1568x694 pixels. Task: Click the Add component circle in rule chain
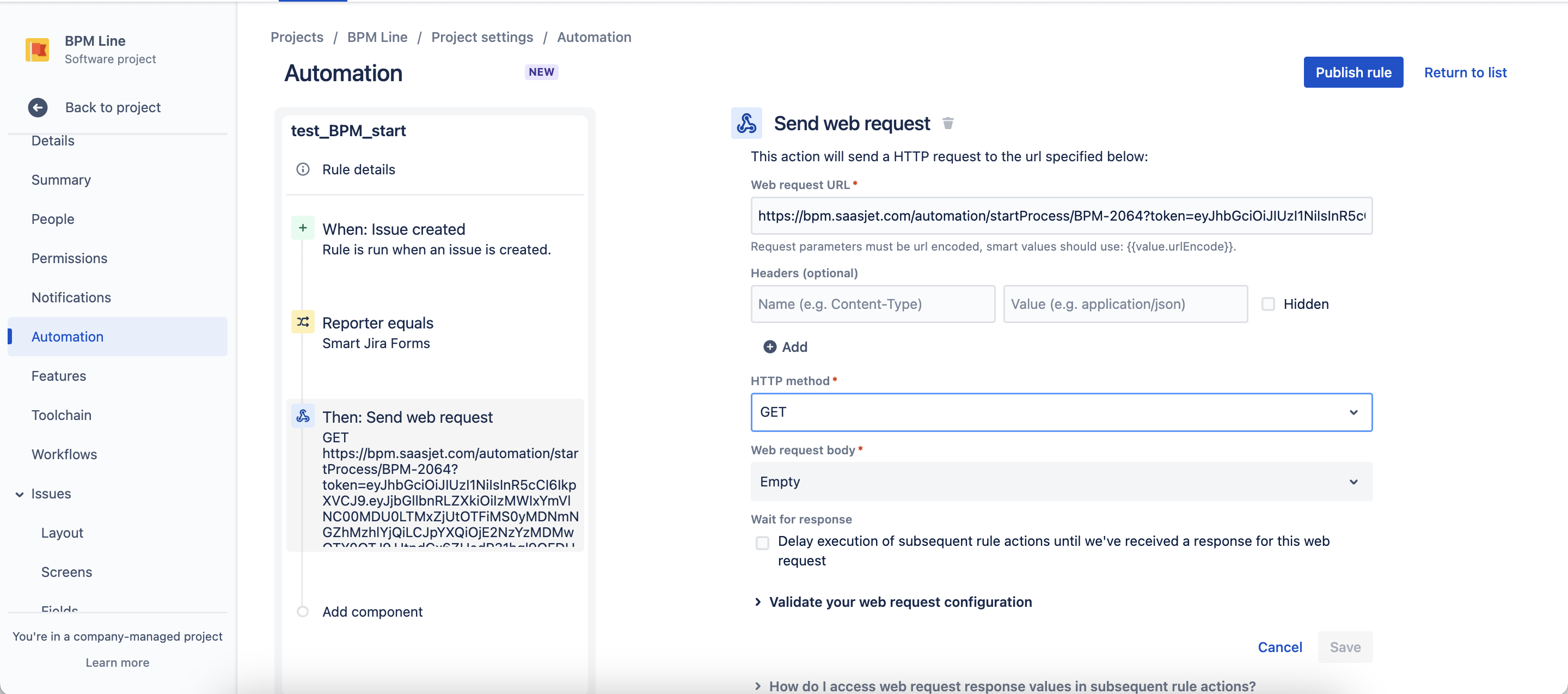303,611
